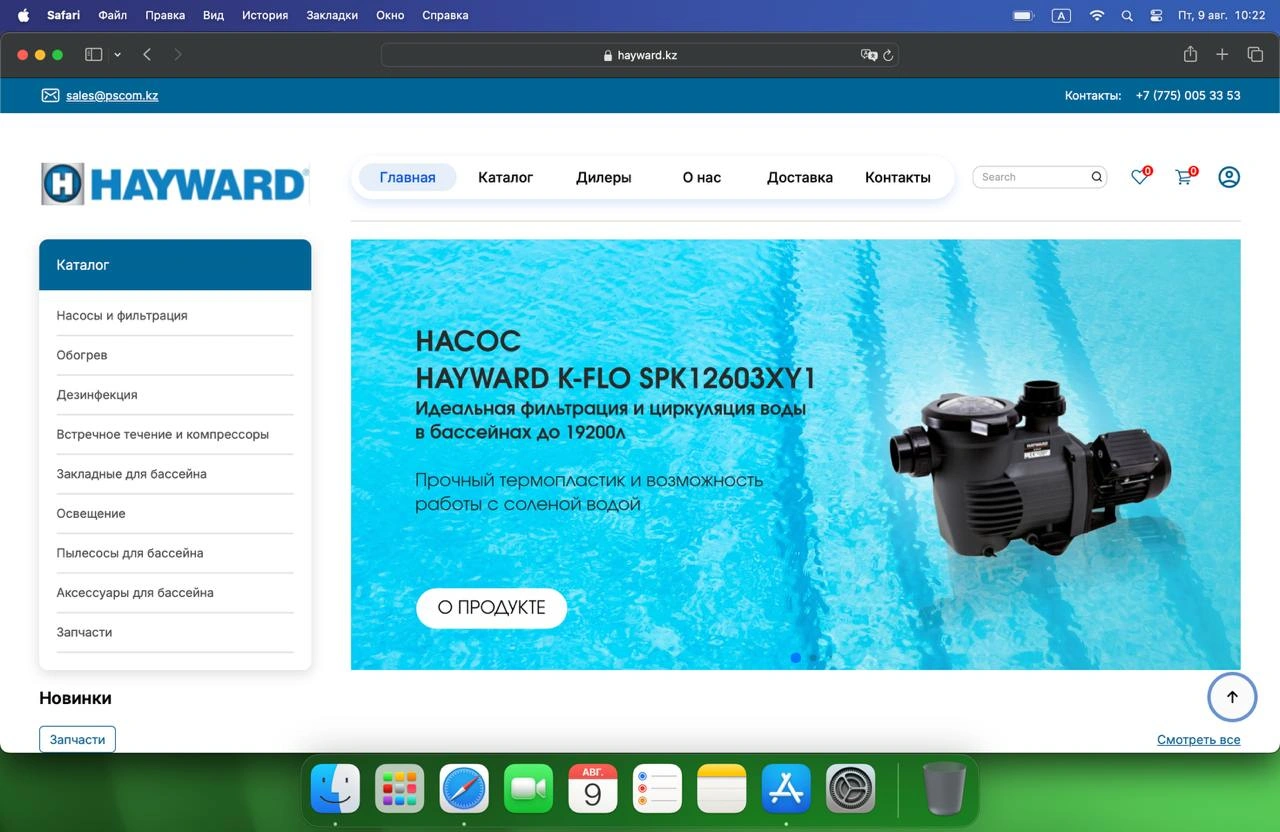Click the Hayward logo

pos(175,184)
